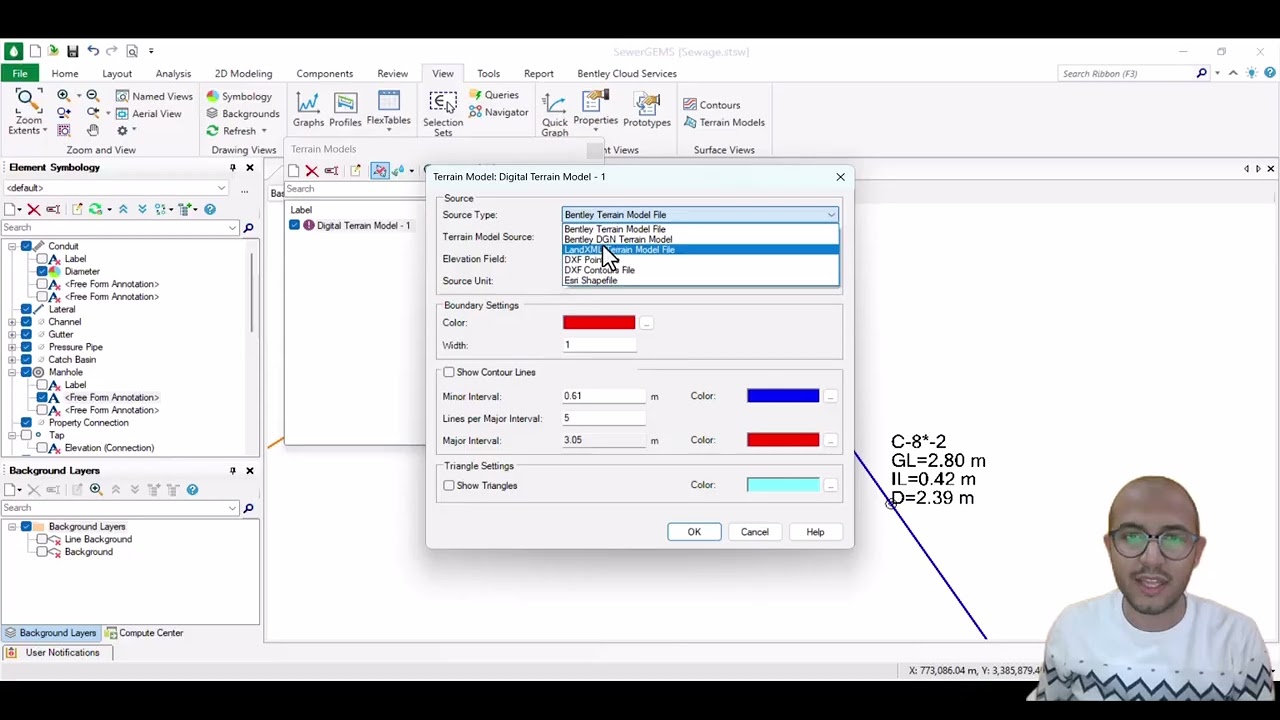The image size is (1280, 720).
Task: Switch to the Analysis ribbon tab
Action: point(173,73)
